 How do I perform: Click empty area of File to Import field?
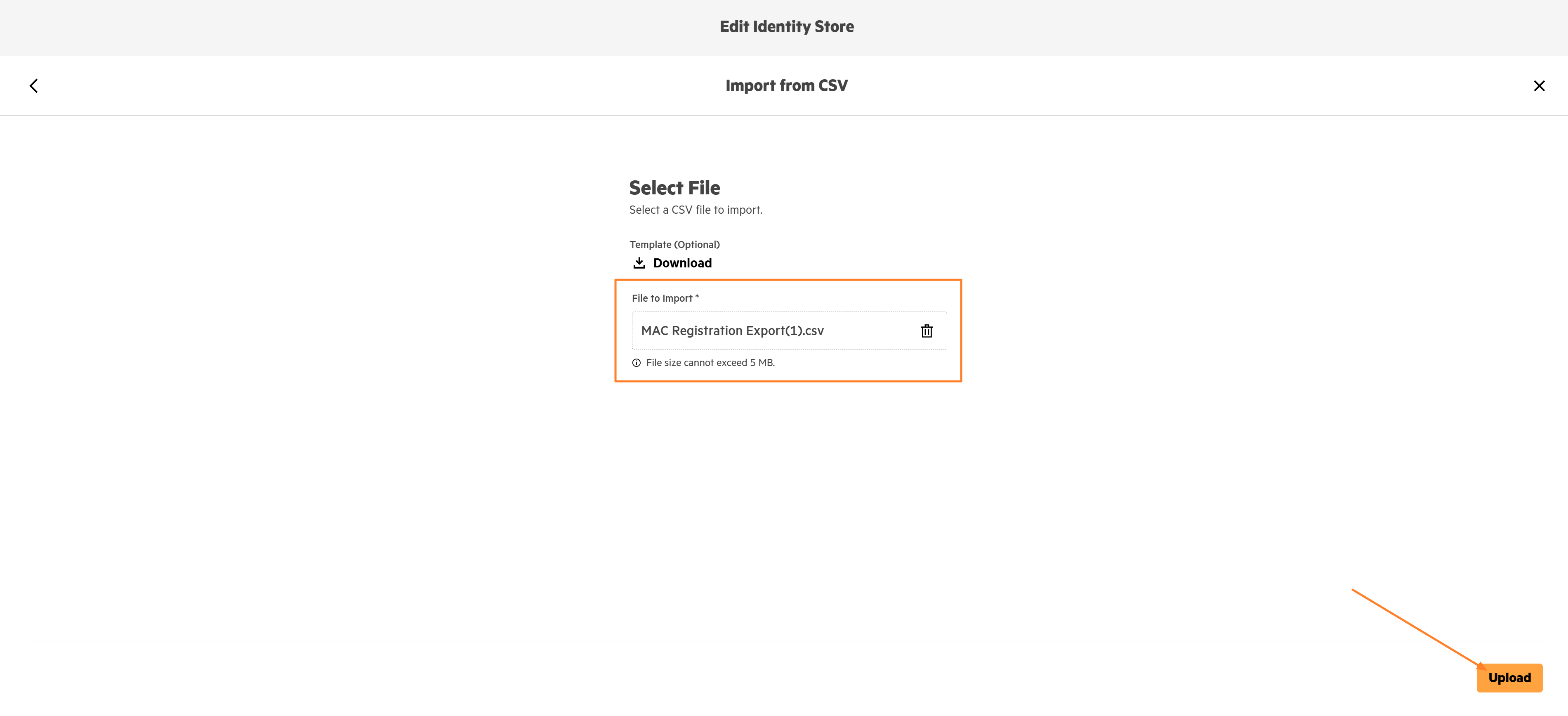tap(870, 331)
